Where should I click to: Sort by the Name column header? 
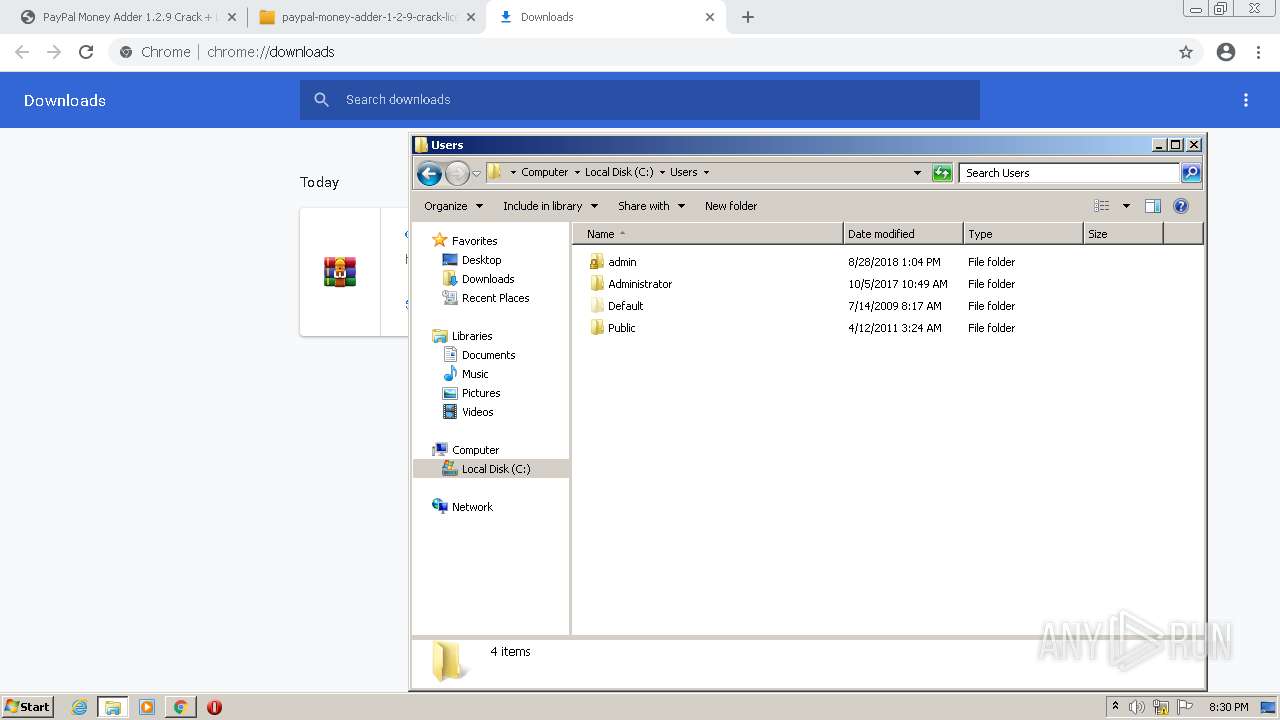(708, 234)
